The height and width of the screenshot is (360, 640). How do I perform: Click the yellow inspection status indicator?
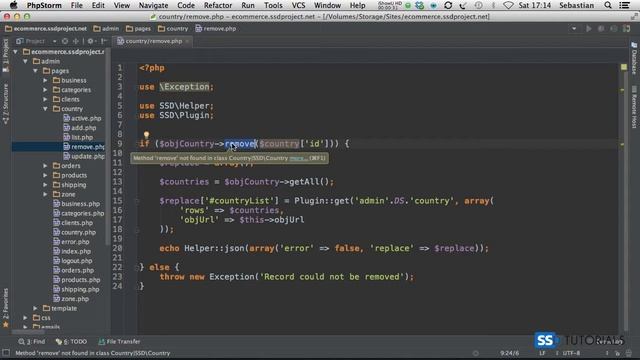coord(624,67)
